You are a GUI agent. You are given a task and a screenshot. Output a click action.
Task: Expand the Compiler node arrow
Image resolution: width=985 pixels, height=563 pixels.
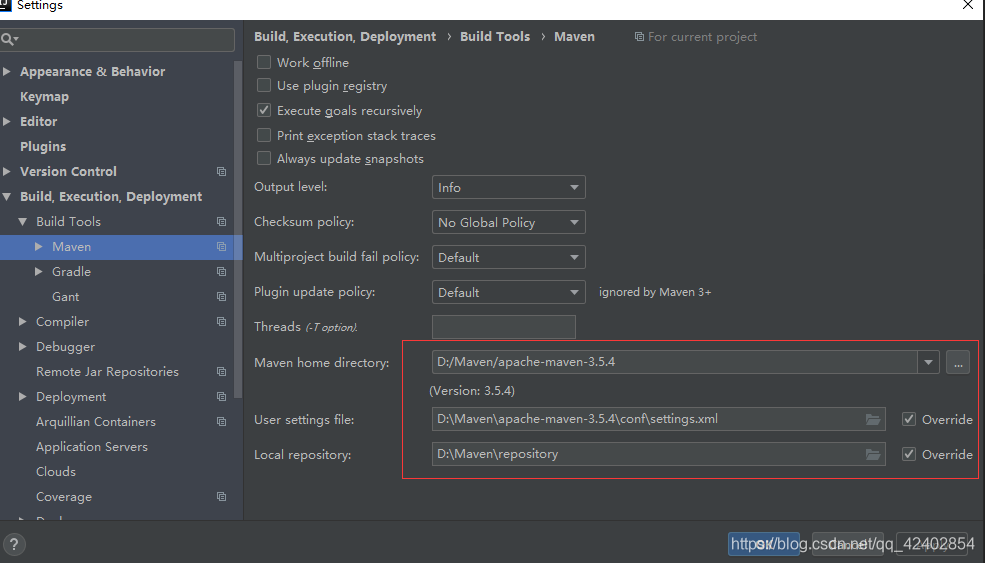click(23, 322)
